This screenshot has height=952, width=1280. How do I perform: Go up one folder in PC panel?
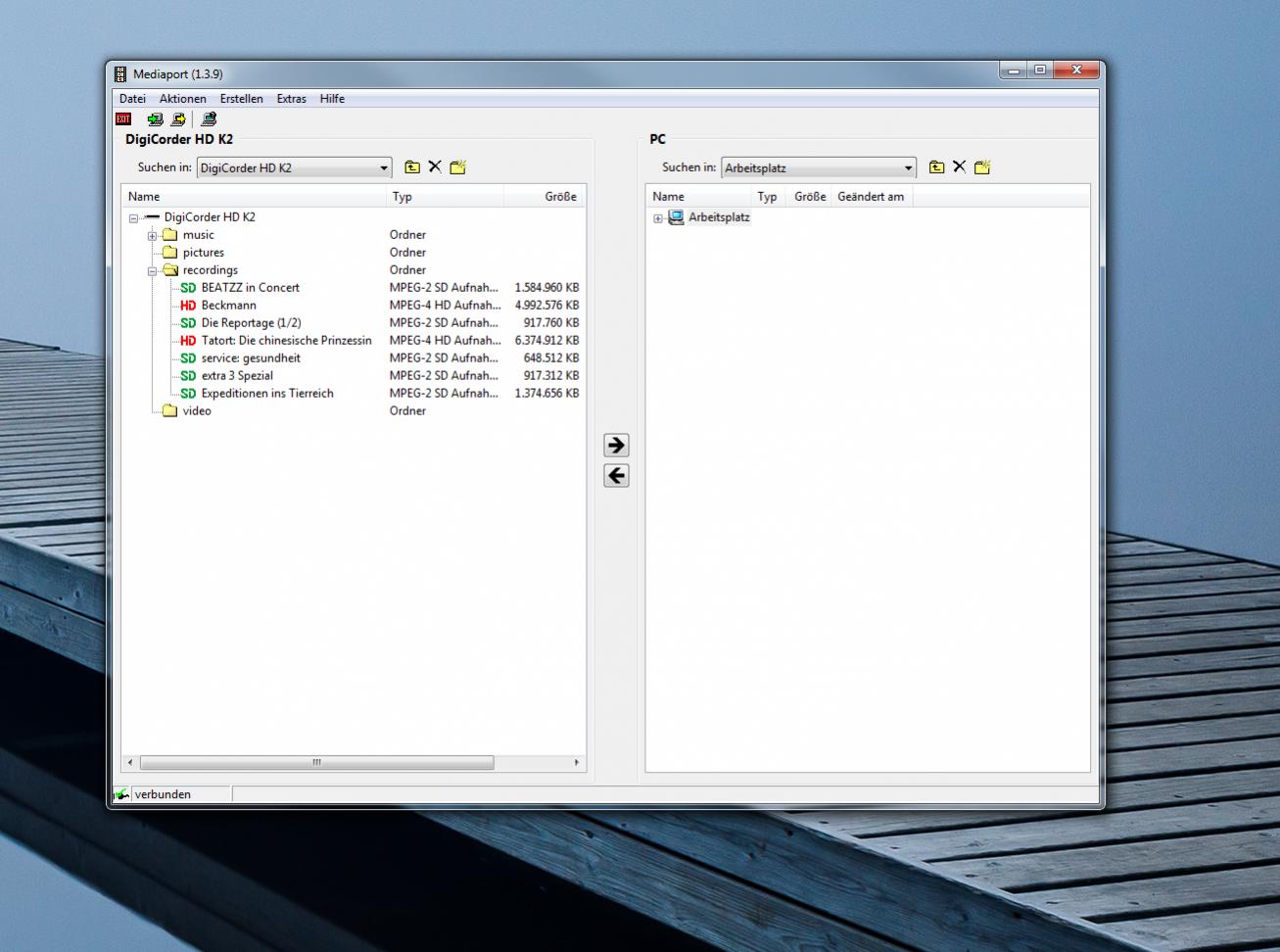937,167
